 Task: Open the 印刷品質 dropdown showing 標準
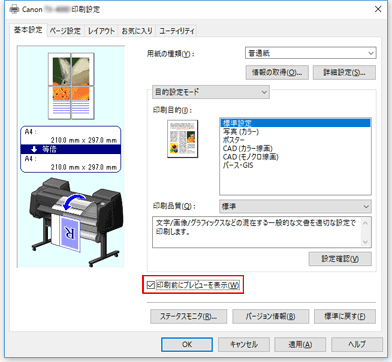(x=295, y=207)
